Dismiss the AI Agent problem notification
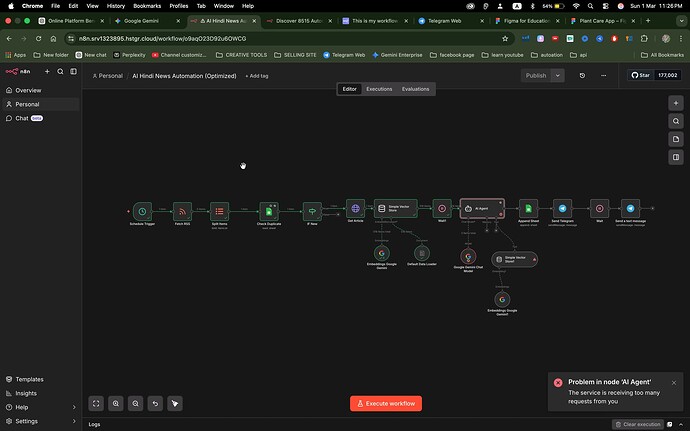The height and width of the screenshot is (431, 690). tap(674, 382)
